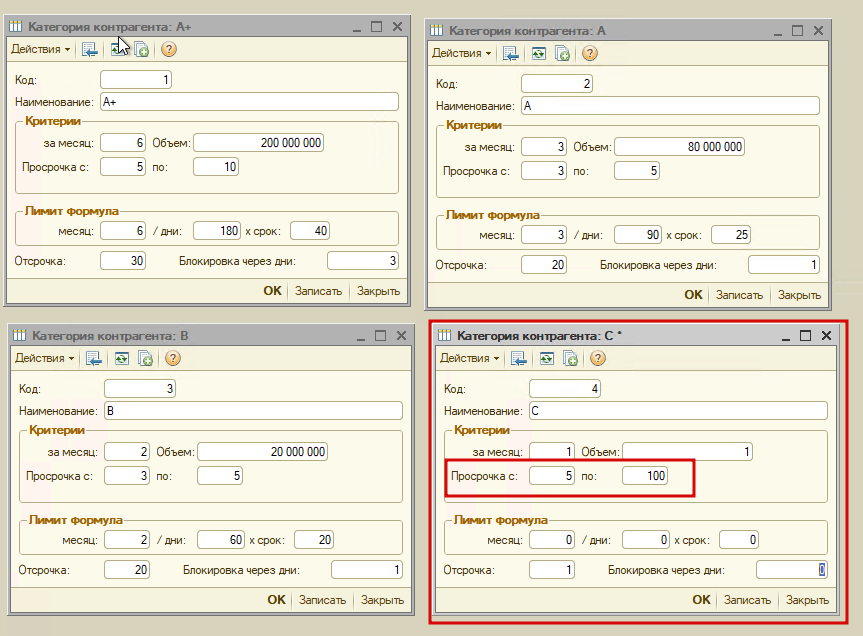Focus / дни field with value 60

tap(221, 540)
